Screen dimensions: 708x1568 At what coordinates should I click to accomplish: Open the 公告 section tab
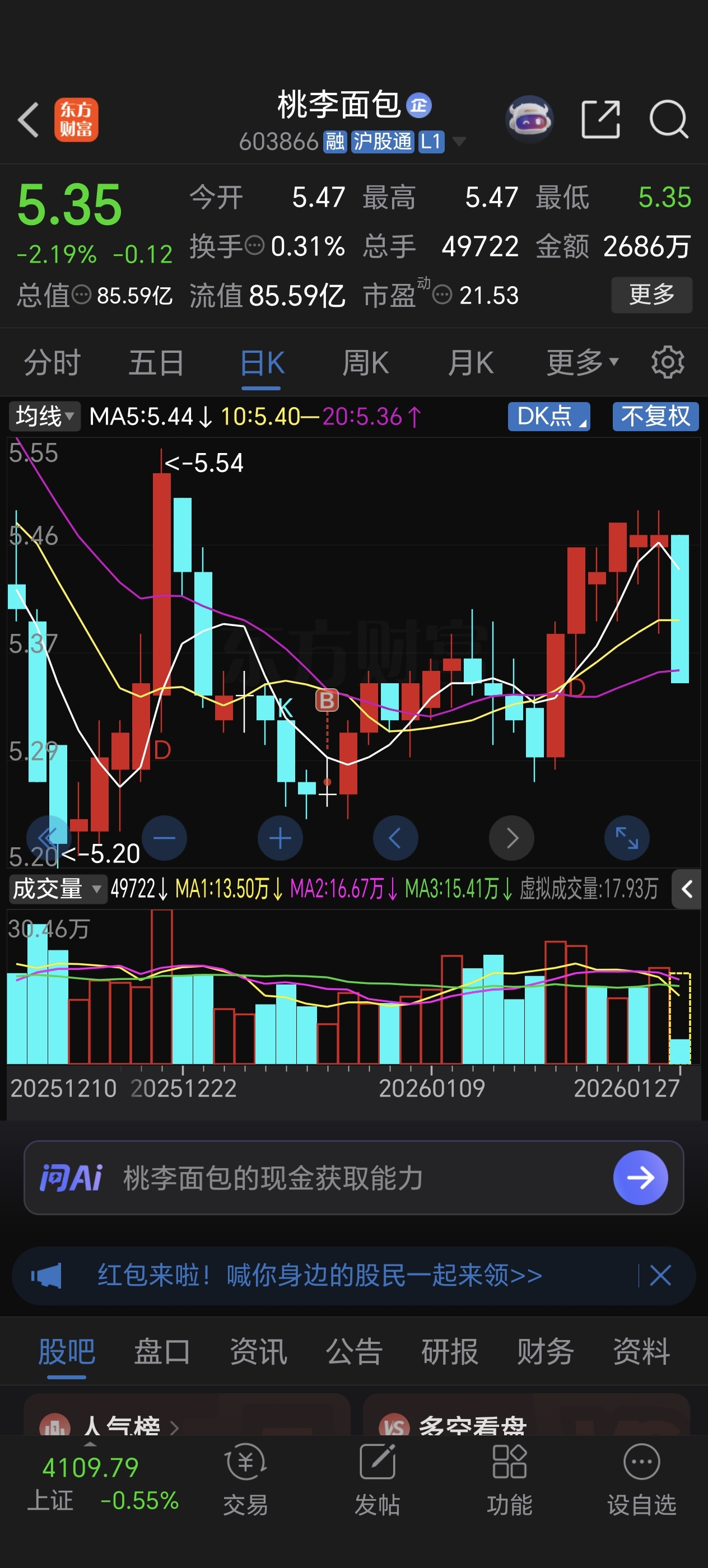(x=353, y=1351)
